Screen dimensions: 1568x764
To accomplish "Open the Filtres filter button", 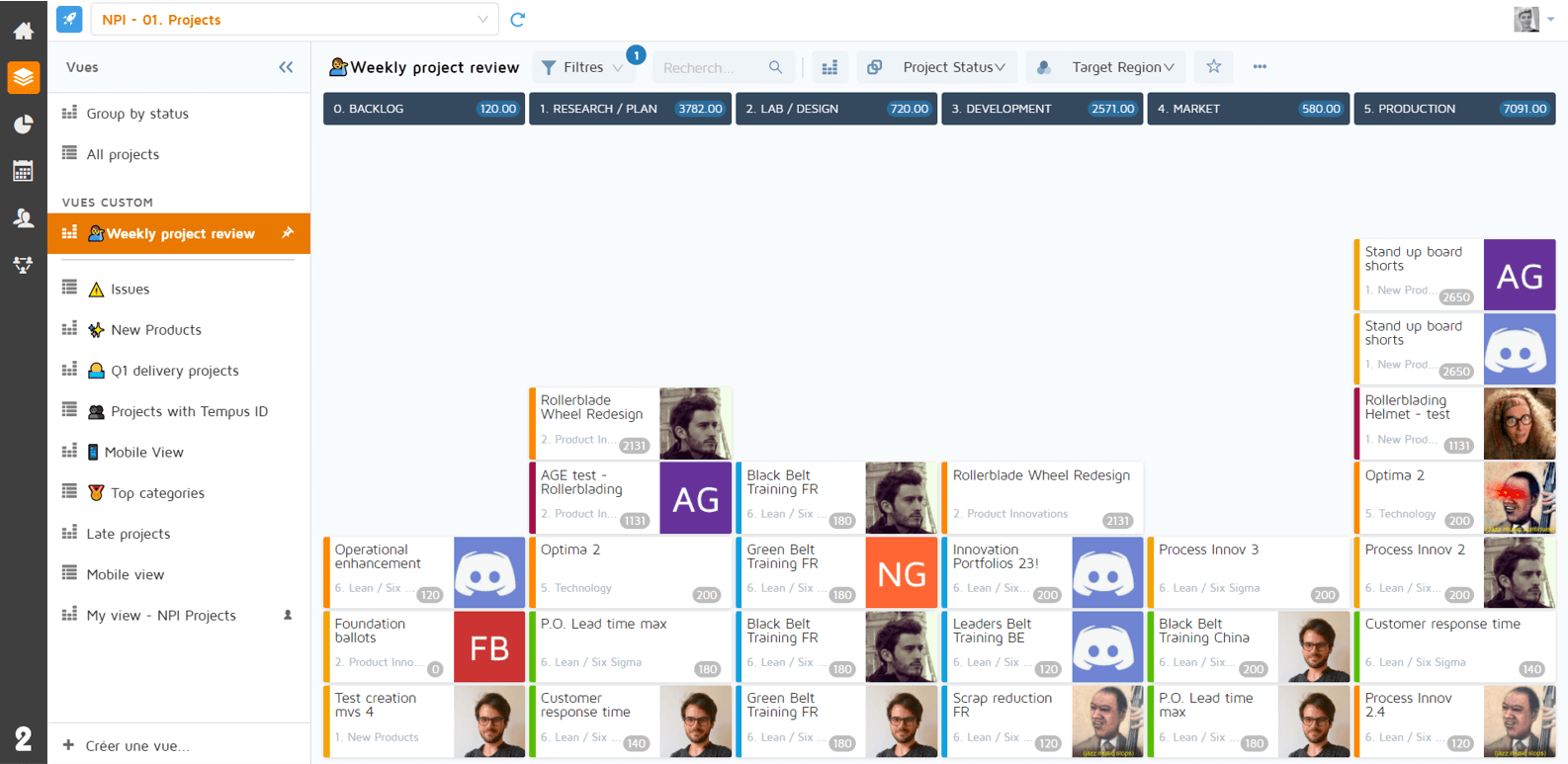I will pyautogui.click(x=582, y=67).
